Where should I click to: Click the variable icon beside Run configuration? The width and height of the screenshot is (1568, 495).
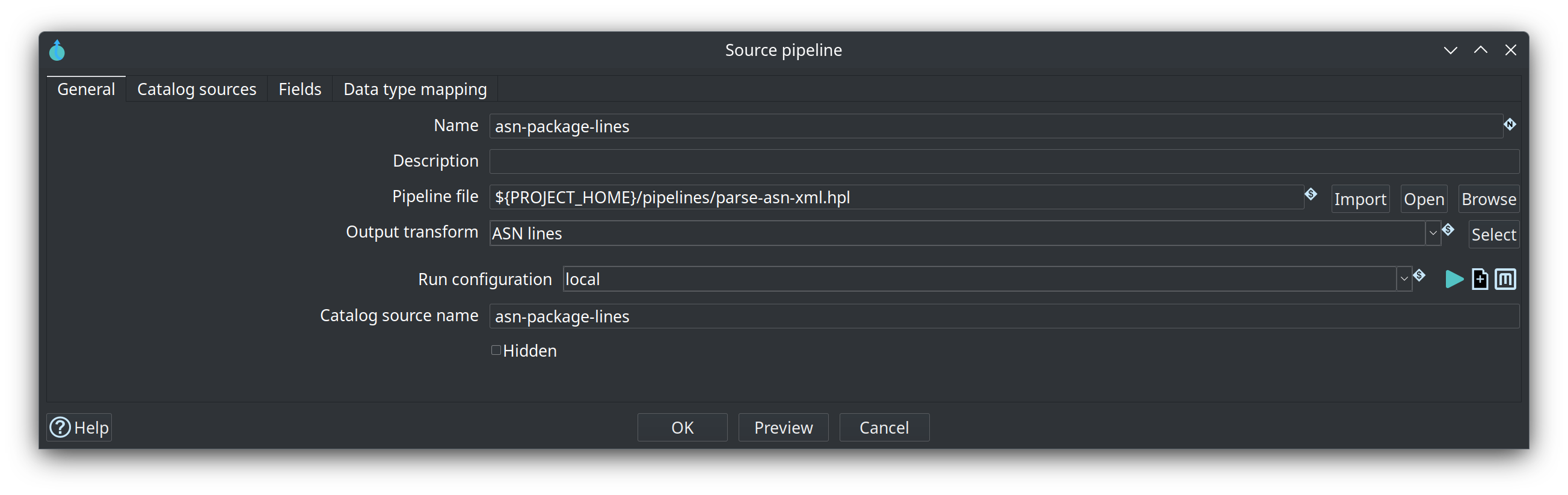click(1419, 275)
